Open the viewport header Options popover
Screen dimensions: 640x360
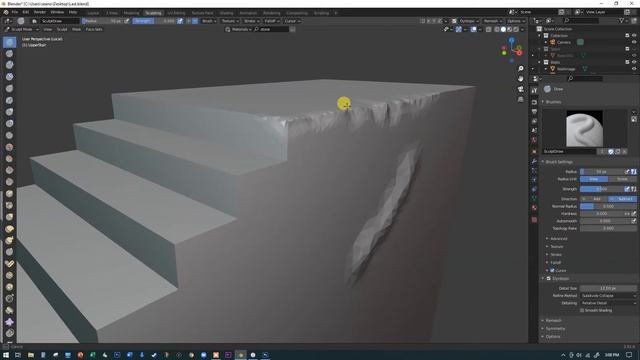pos(516,21)
